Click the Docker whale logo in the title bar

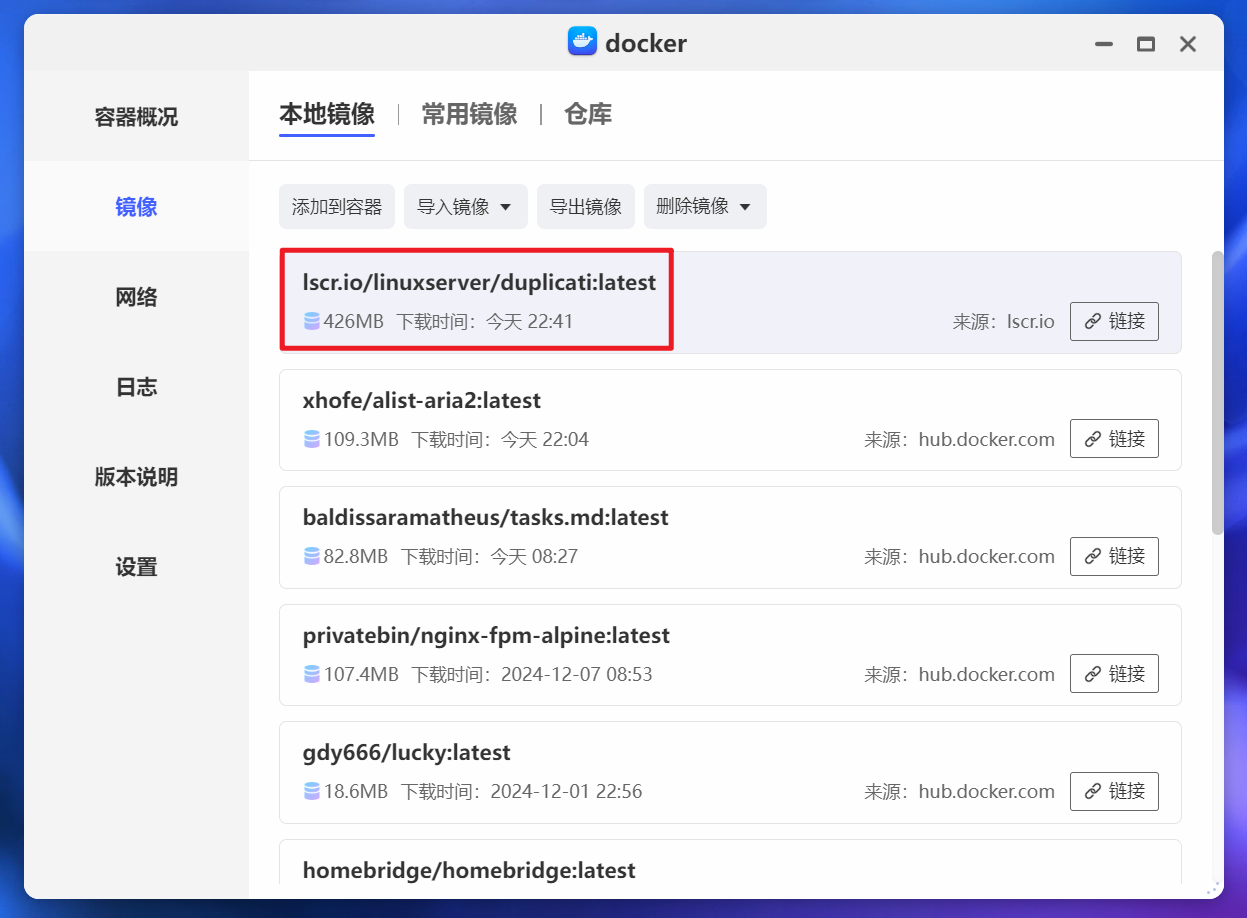click(581, 42)
